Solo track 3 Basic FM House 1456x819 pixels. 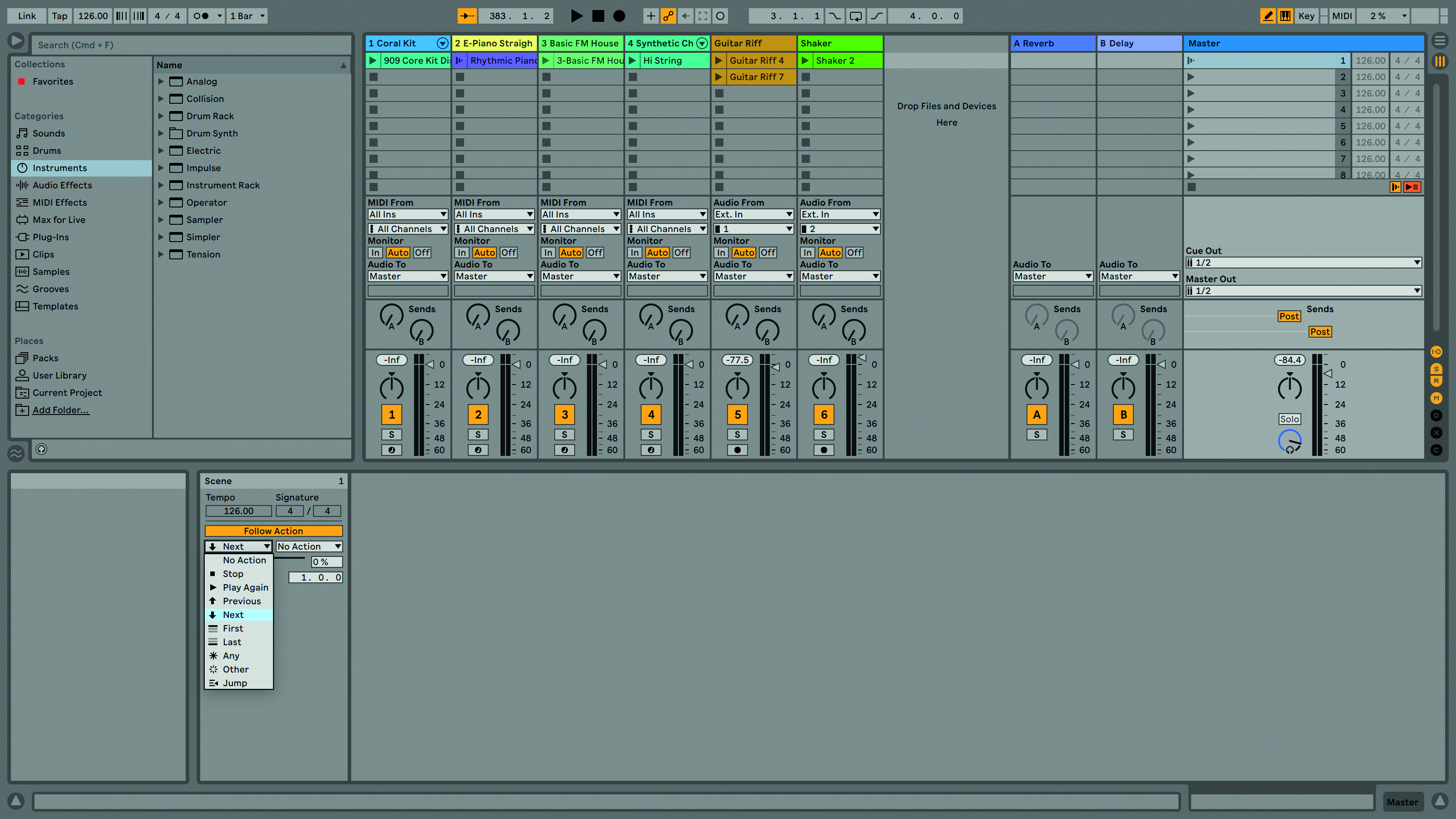(x=565, y=435)
